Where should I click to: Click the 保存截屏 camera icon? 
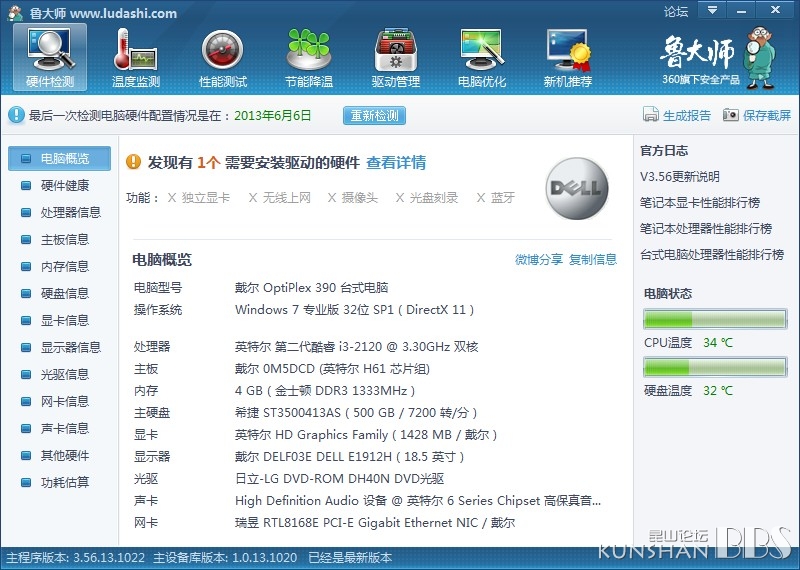tap(731, 115)
